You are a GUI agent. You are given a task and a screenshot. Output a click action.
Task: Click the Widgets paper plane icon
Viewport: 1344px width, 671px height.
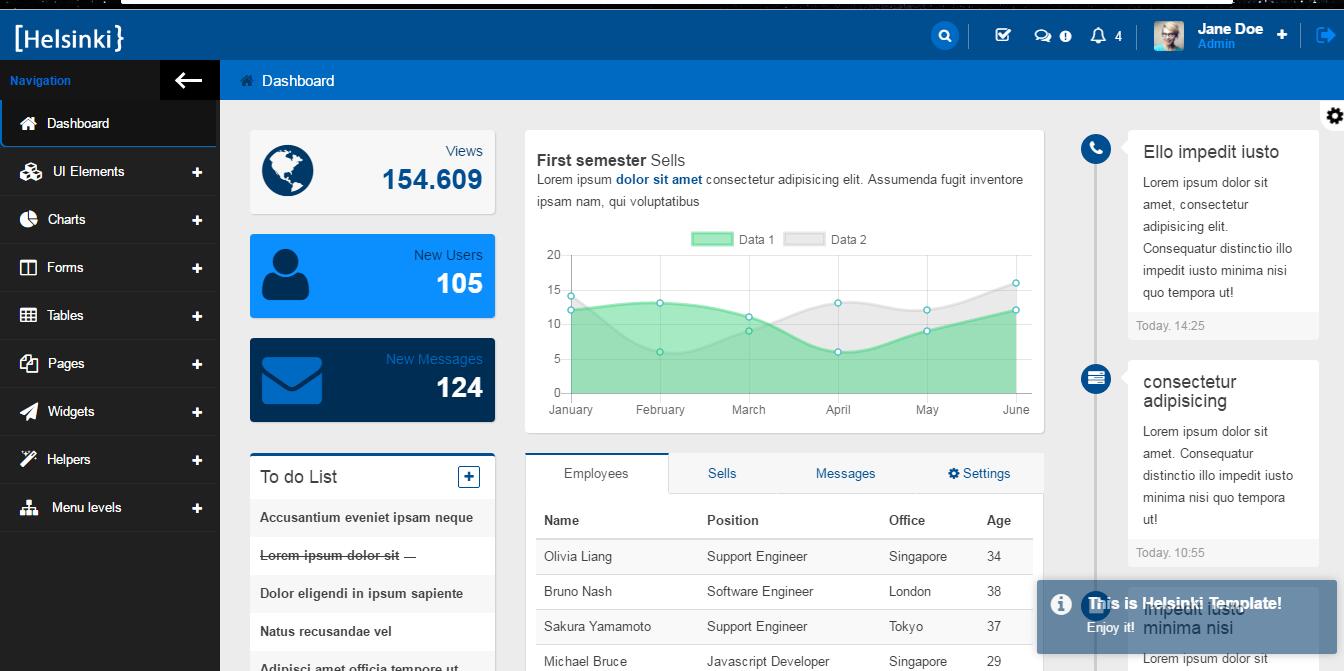pyautogui.click(x=28, y=412)
